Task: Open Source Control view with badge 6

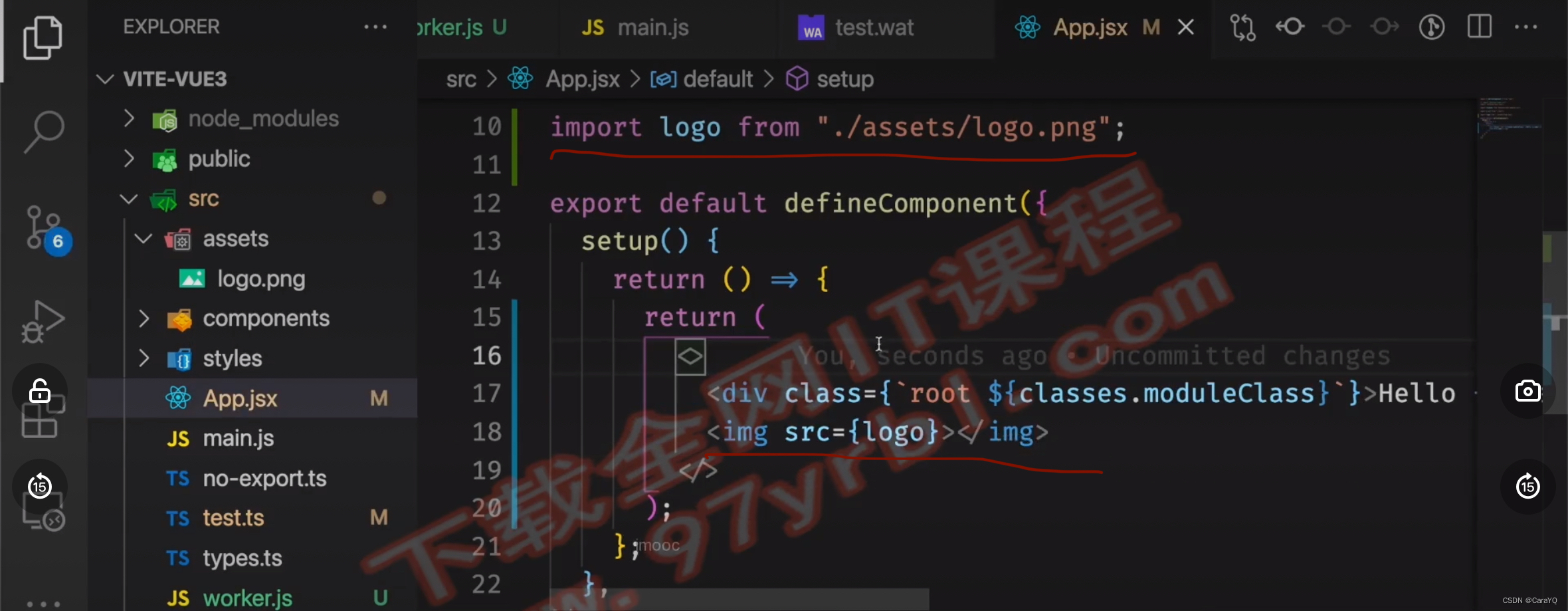Action: (x=47, y=229)
